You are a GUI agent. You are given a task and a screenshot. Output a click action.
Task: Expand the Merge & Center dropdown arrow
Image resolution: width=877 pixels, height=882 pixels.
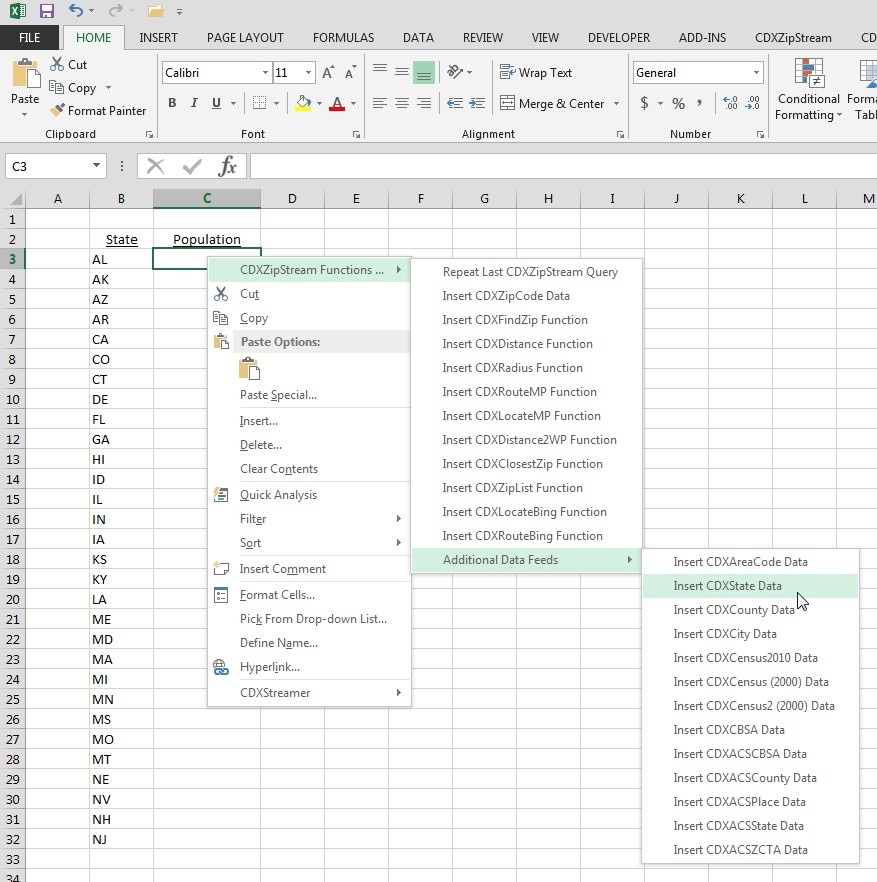[617, 104]
